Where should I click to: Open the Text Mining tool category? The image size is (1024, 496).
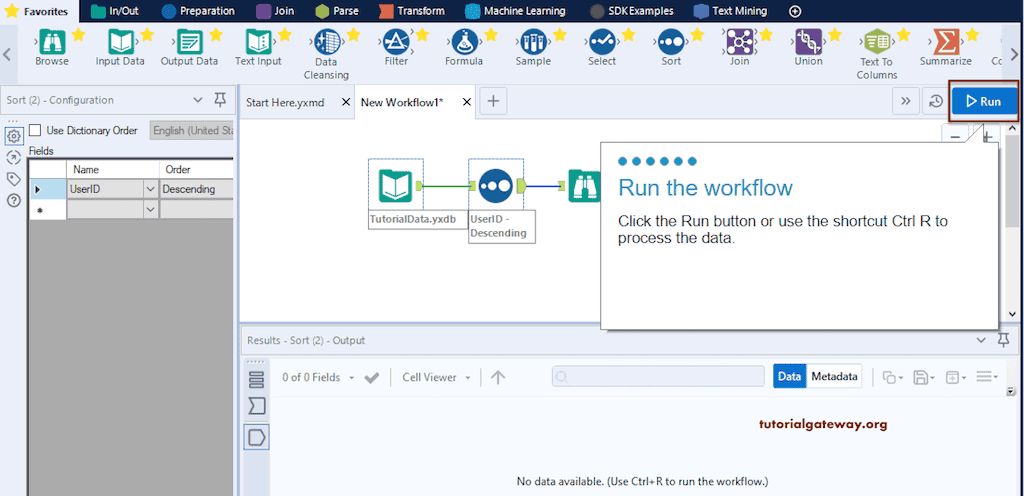point(730,10)
